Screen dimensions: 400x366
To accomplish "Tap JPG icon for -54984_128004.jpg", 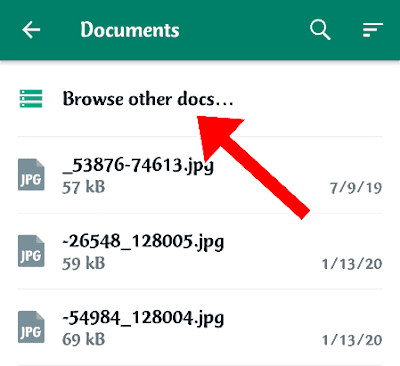I will pyautogui.click(x=31, y=327).
